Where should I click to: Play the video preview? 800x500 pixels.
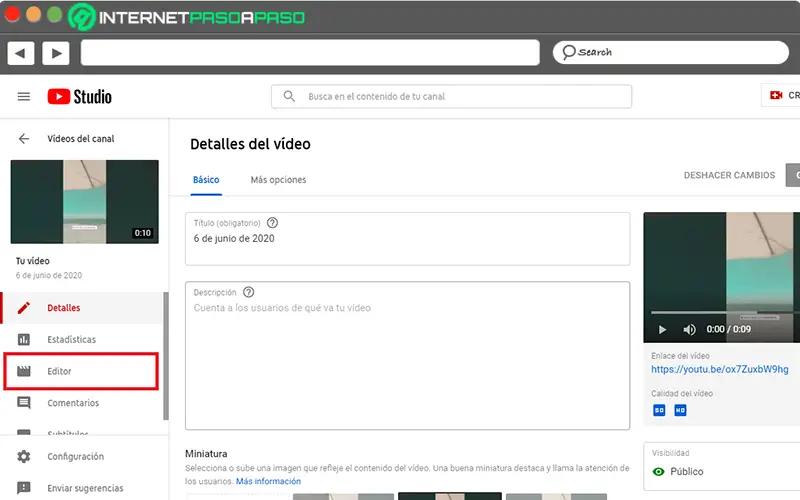click(662, 330)
